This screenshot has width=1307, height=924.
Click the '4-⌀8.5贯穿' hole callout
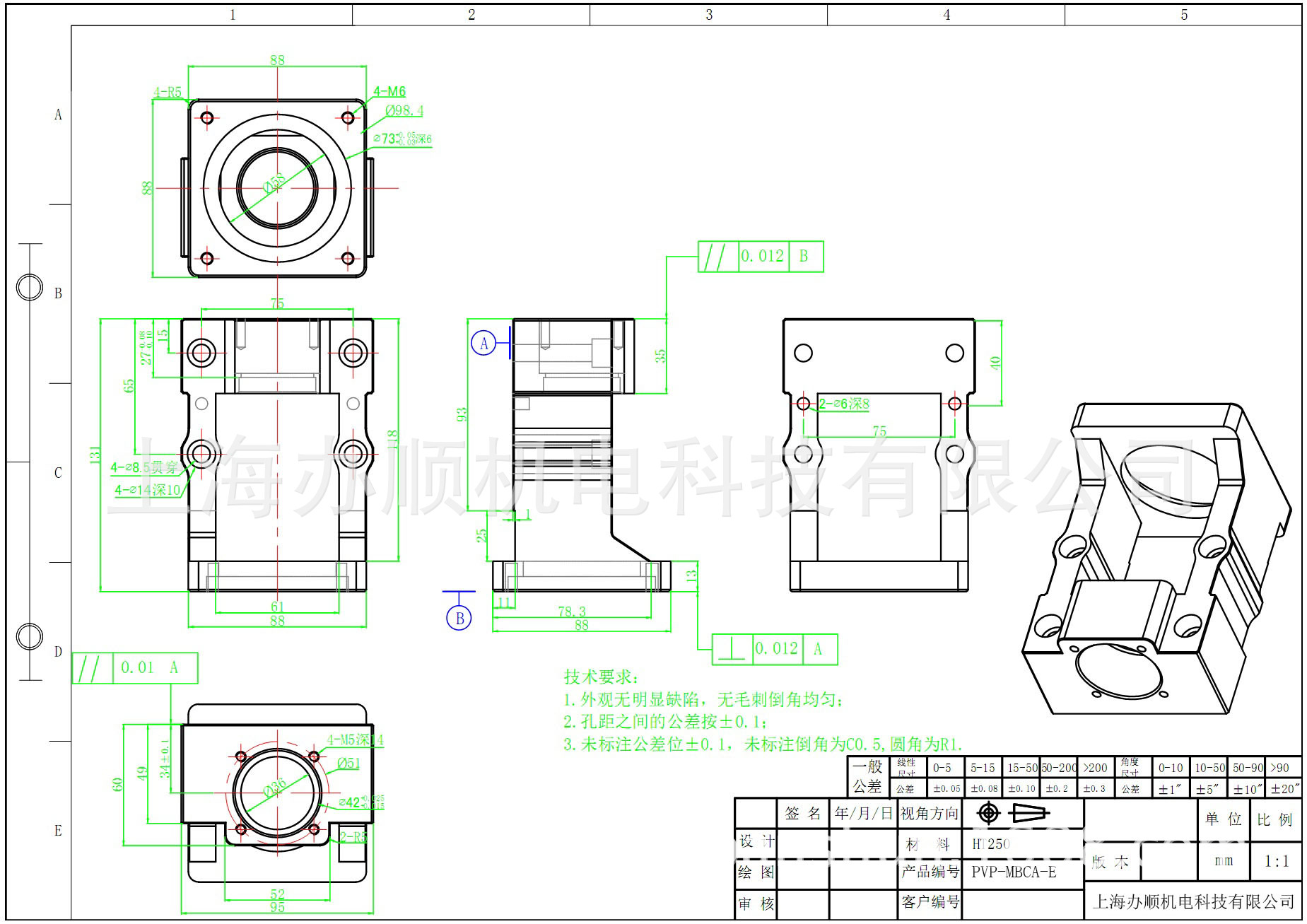click(x=145, y=467)
